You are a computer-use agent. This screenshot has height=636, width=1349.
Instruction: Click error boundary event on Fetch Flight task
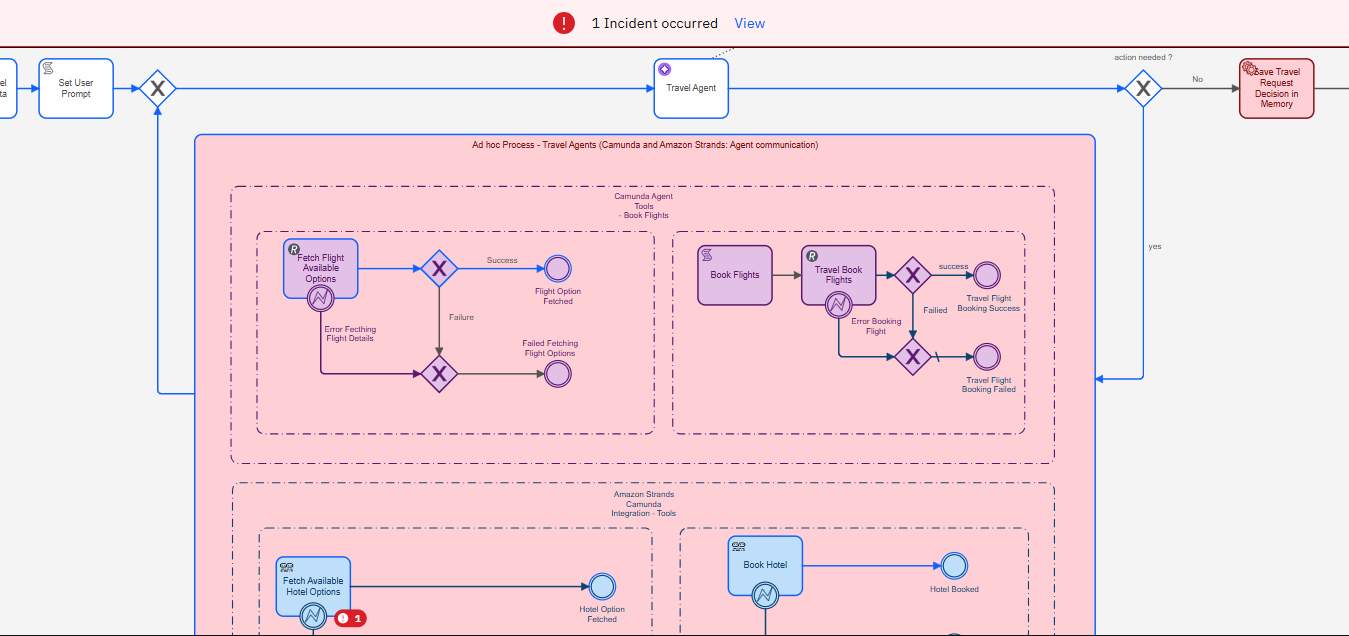pos(320,298)
